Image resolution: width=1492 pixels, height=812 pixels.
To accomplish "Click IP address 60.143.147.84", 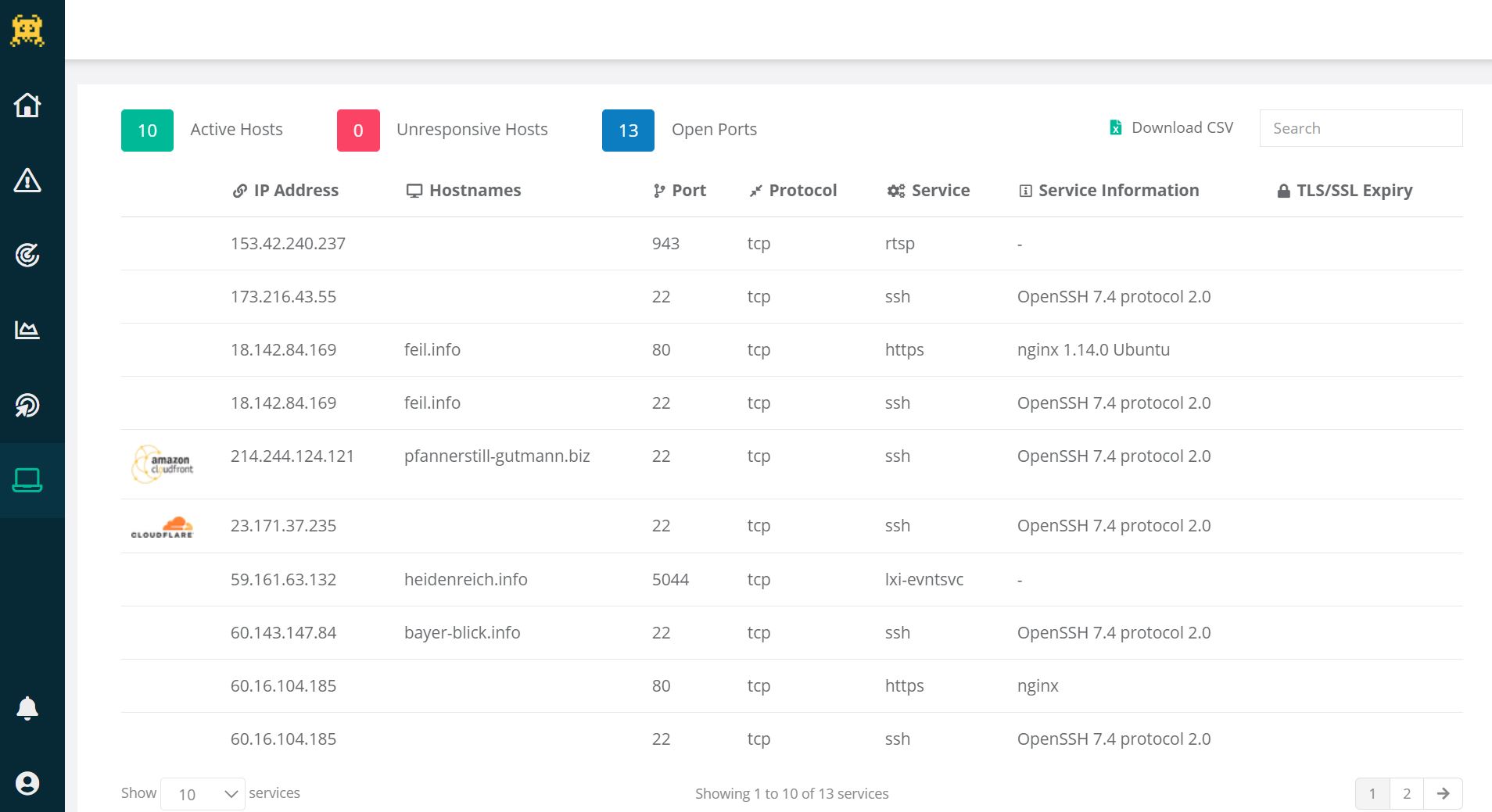I will pos(283,633).
